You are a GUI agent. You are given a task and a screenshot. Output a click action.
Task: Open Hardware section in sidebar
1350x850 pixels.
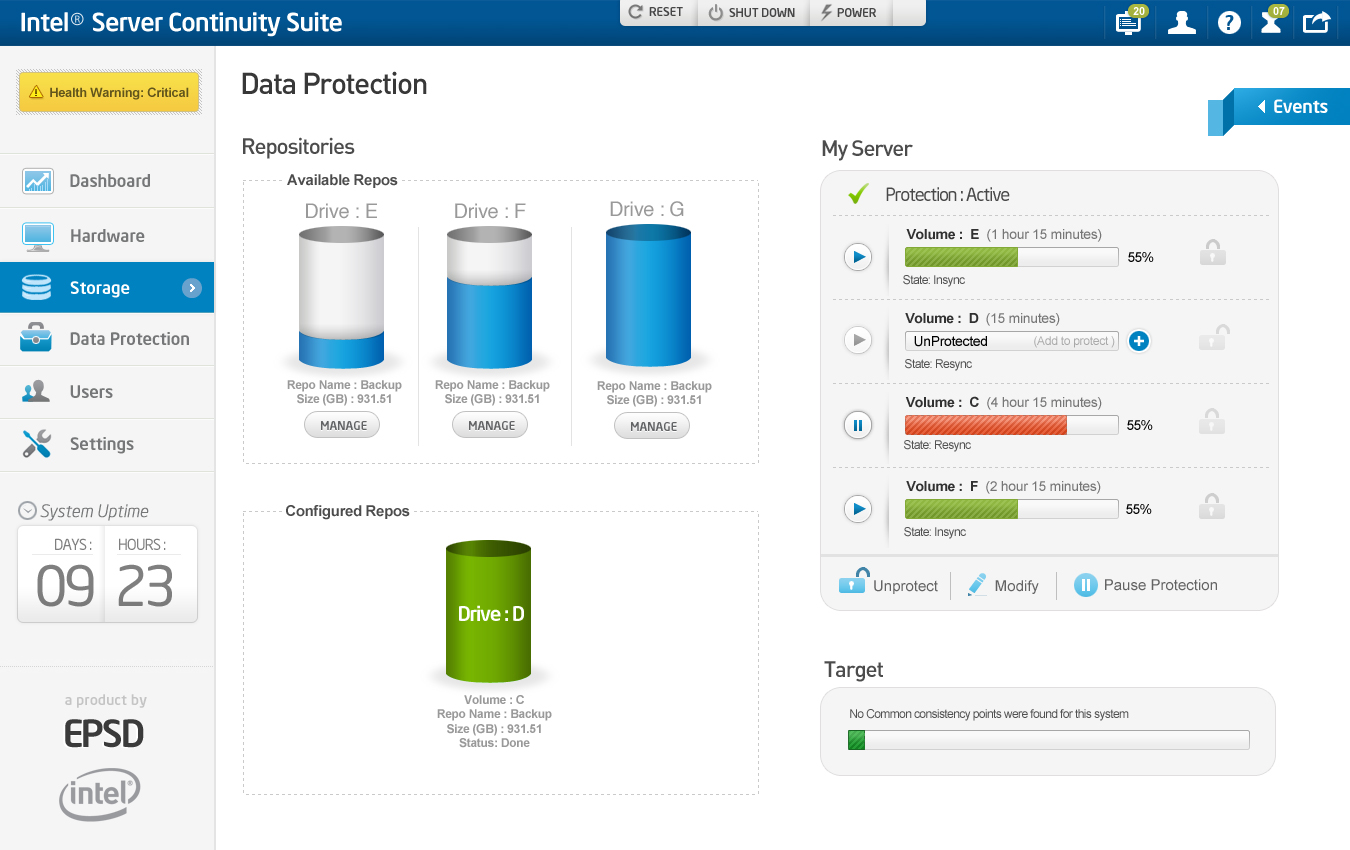tap(107, 236)
